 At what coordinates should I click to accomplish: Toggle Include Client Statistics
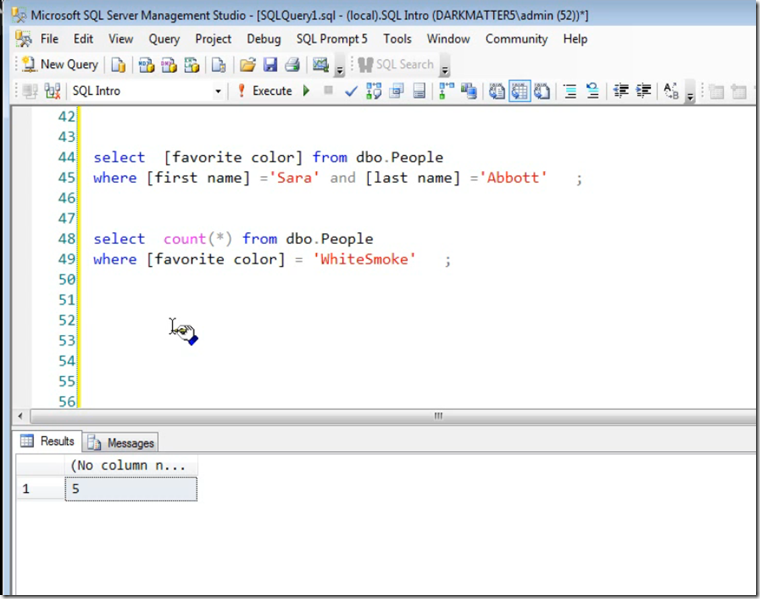pyautogui.click(x=469, y=91)
